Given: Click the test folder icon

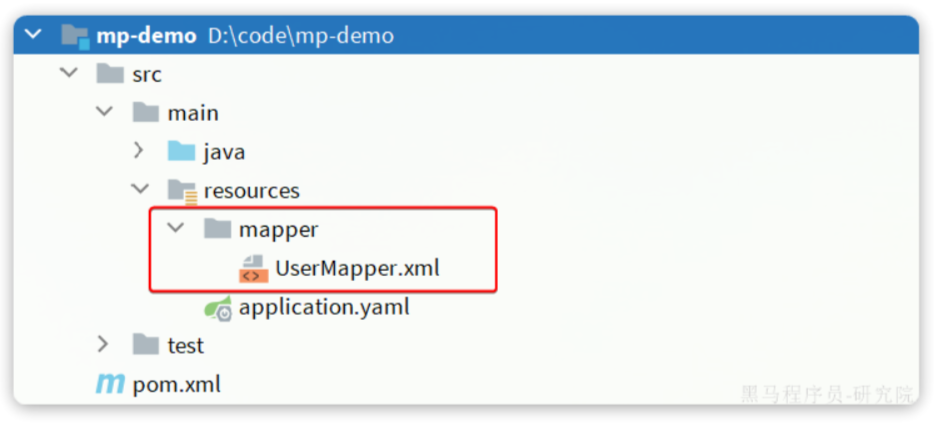Looking at the screenshot, I should coord(146,345).
